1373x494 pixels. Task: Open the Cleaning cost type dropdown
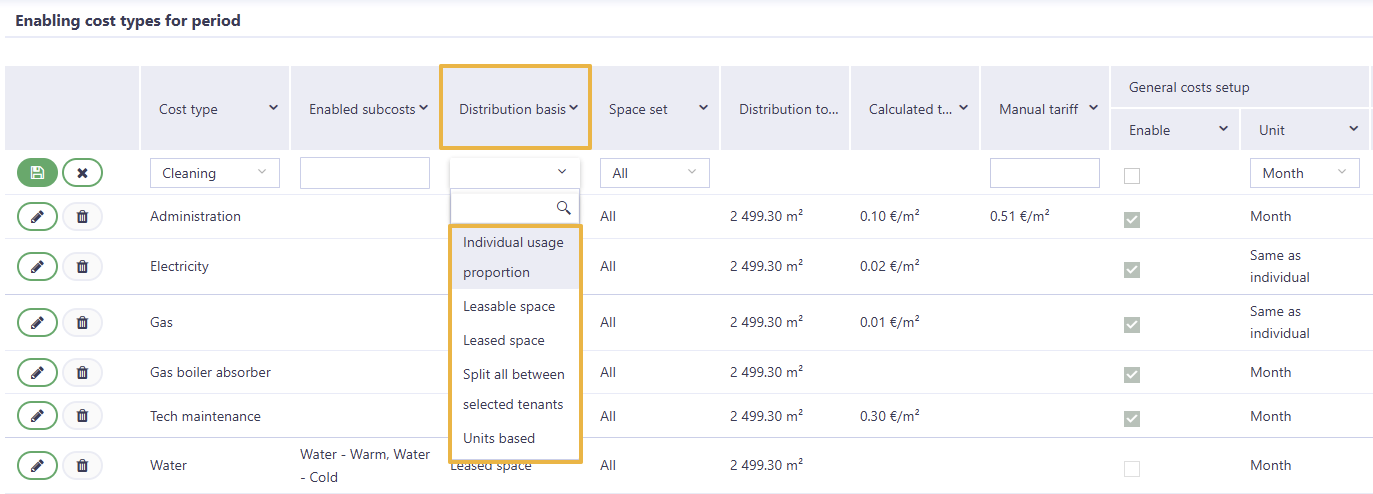coord(215,173)
